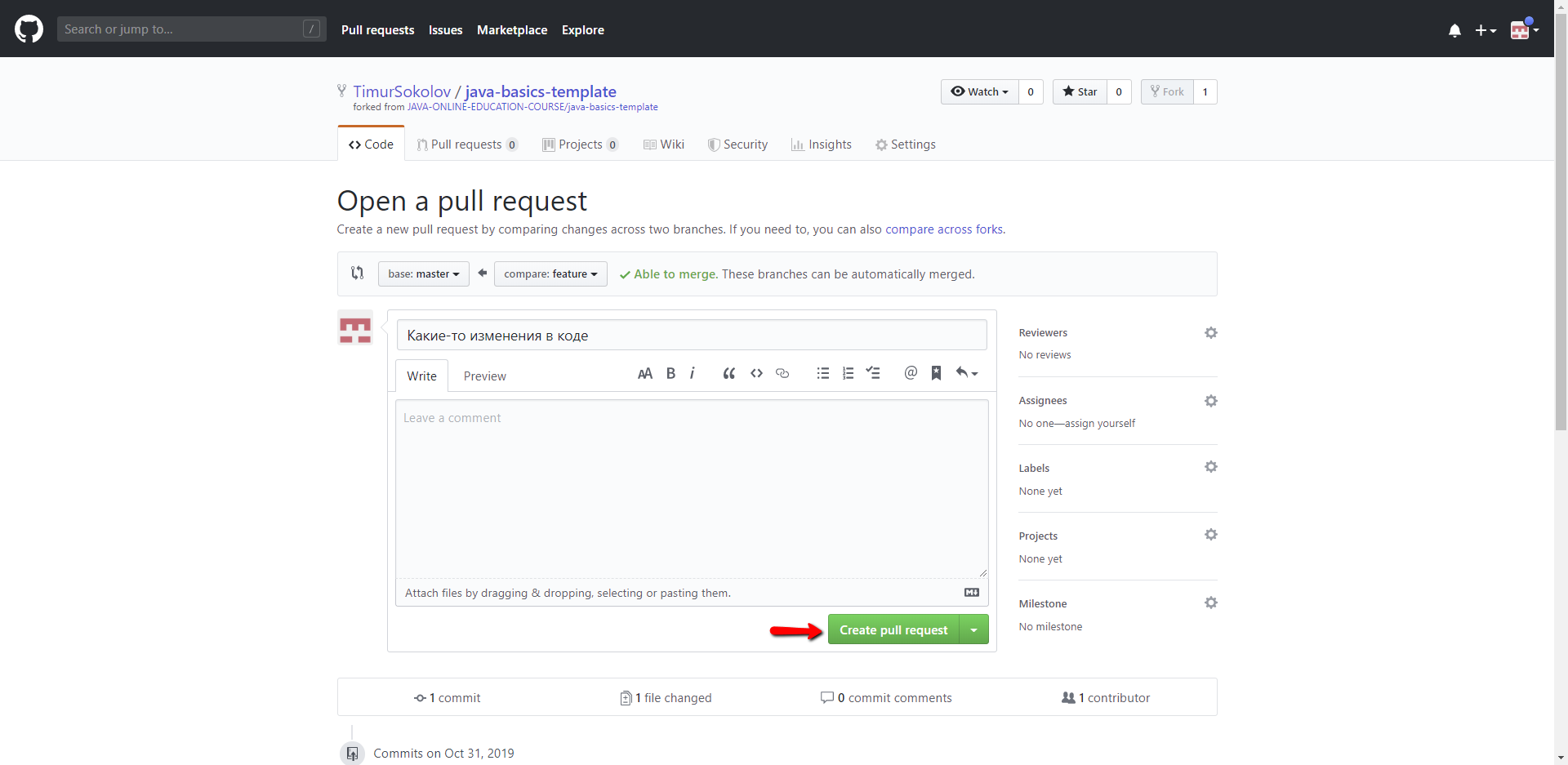The height and width of the screenshot is (765, 1568).
Task: Open the notifications bell
Action: tap(1454, 30)
